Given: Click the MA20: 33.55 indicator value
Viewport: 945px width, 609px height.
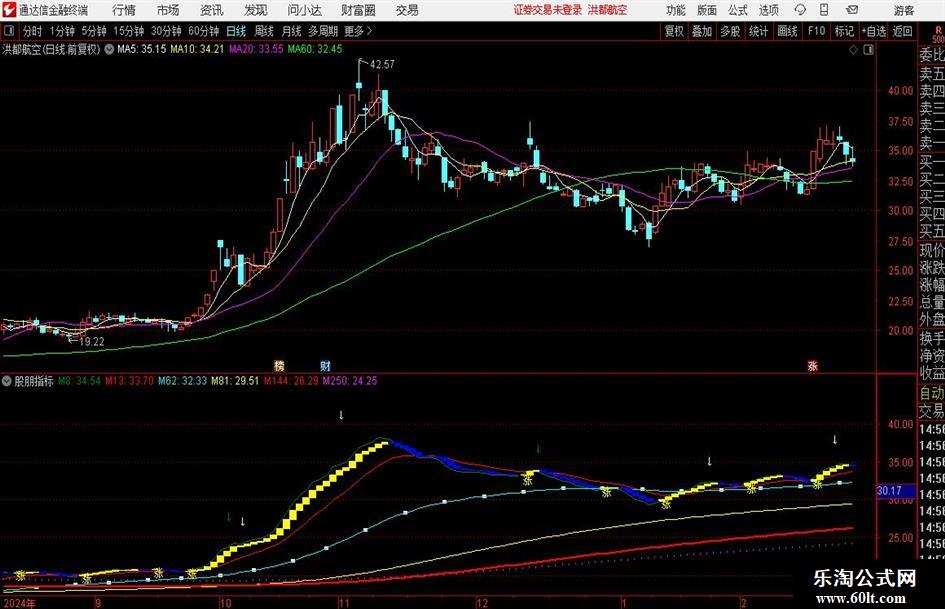Looking at the screenshot, I should 256,49.
